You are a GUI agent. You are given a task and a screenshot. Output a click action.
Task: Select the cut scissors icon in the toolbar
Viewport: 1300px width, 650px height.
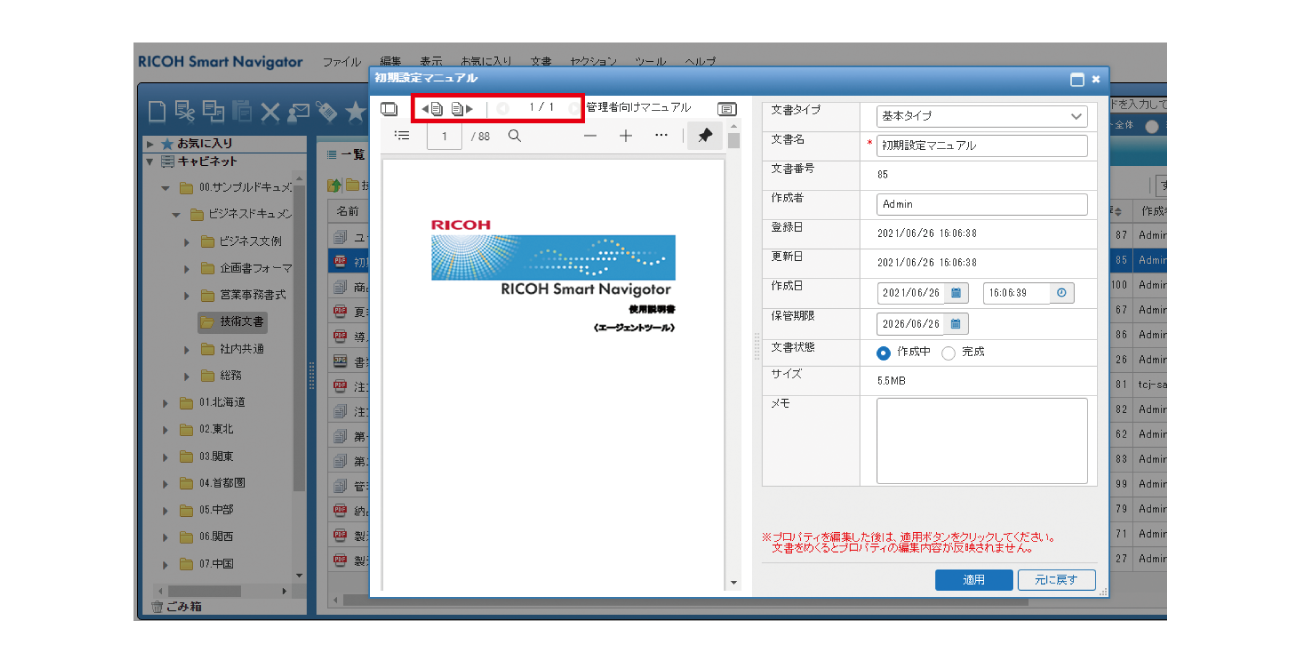pos(185,111)
